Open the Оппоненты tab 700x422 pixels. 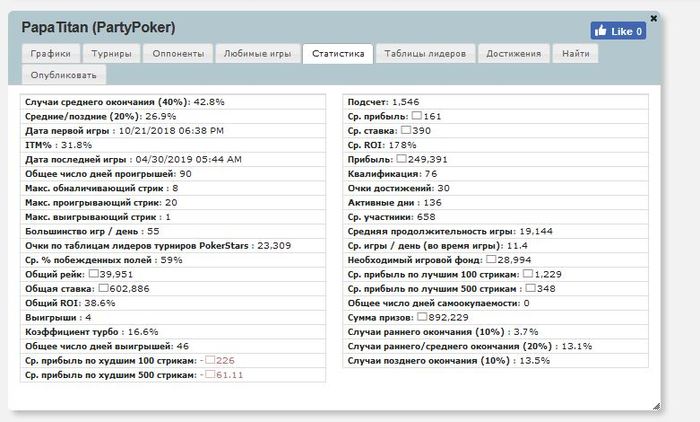[178, 54]
